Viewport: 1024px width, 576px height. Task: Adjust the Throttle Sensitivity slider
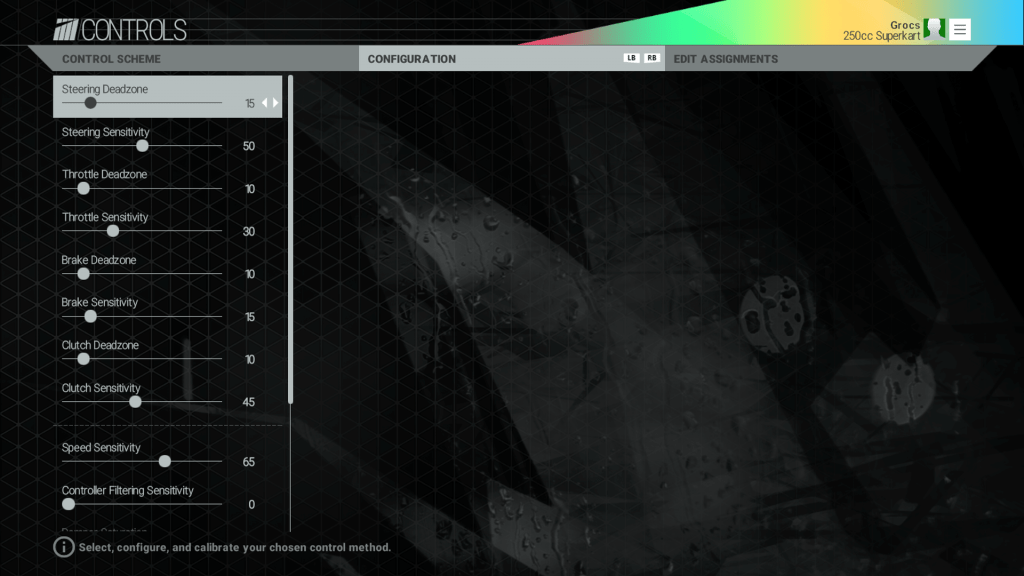[x=112, y=230]
